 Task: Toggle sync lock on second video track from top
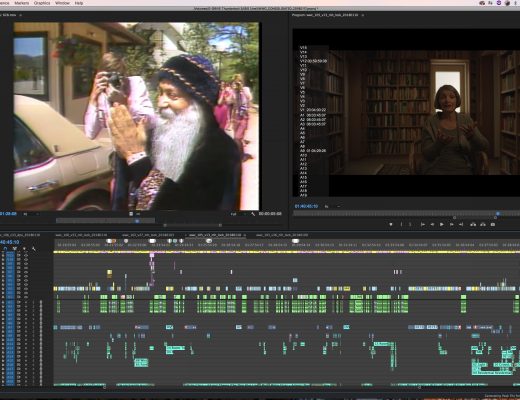click(19, 259)
